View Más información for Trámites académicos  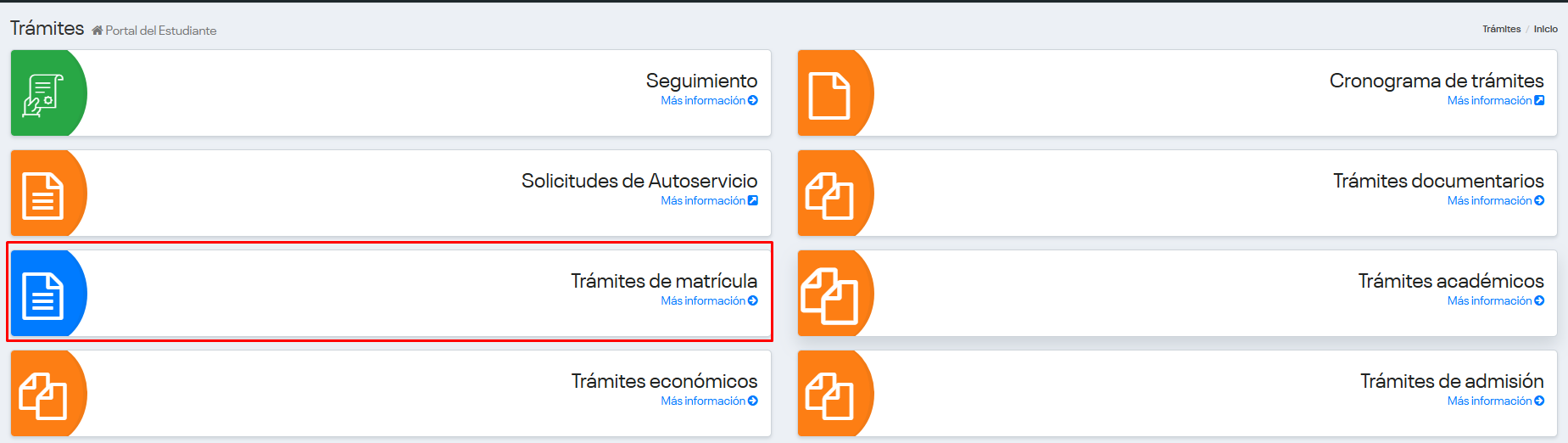pos(1495,300)
